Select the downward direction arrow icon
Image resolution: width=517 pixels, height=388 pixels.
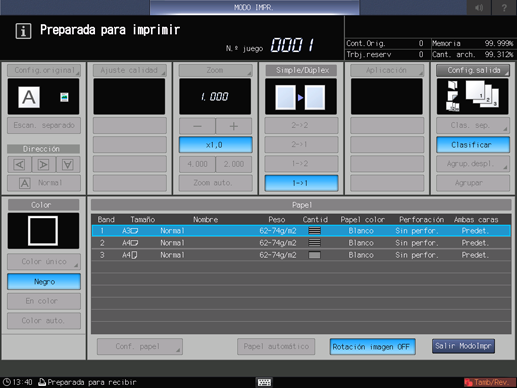(x=68, y=164)
